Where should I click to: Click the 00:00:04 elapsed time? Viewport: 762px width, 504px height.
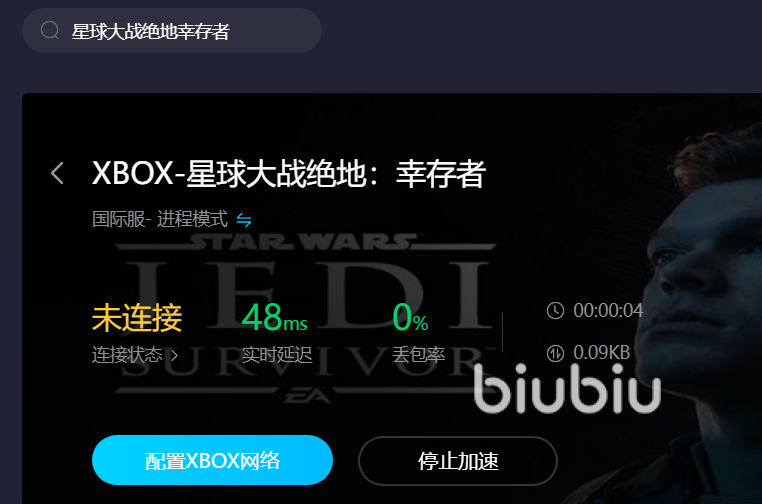pyautogui.click(x=608, y=311)
